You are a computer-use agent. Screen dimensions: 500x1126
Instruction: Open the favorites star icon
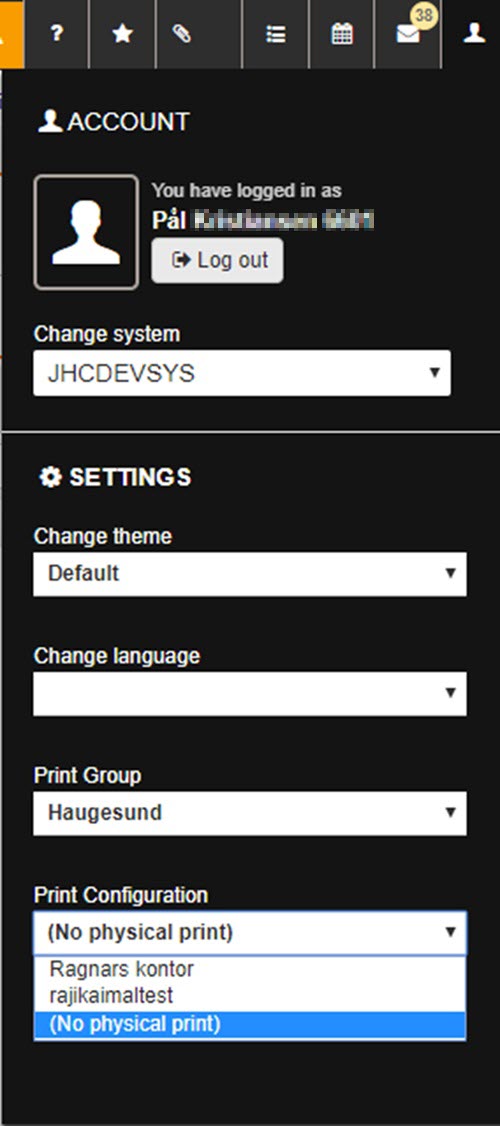click(123, 34)
